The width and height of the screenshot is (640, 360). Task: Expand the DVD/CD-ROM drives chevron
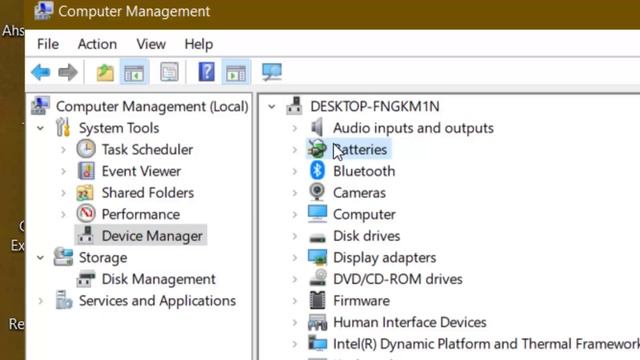click(295, 279)
